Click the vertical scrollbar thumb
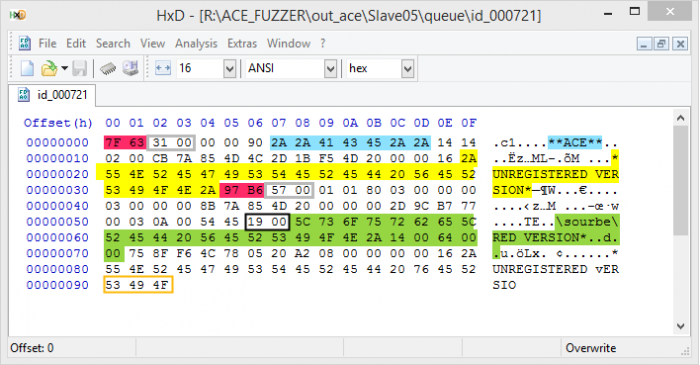This screenshot has height=365, width=700. [x=680, y=181]
